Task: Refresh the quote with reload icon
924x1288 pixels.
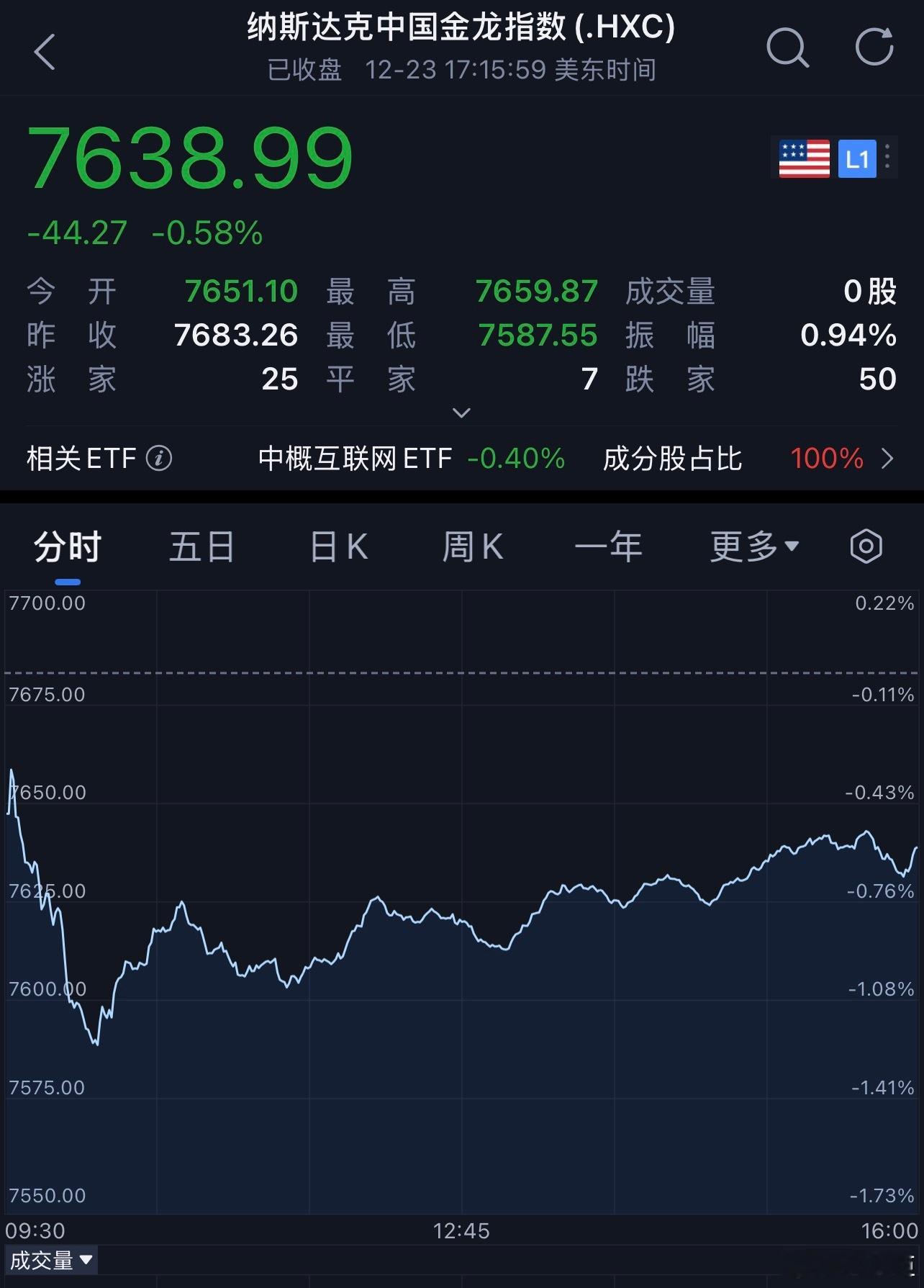Action: (x=874, y=48)
